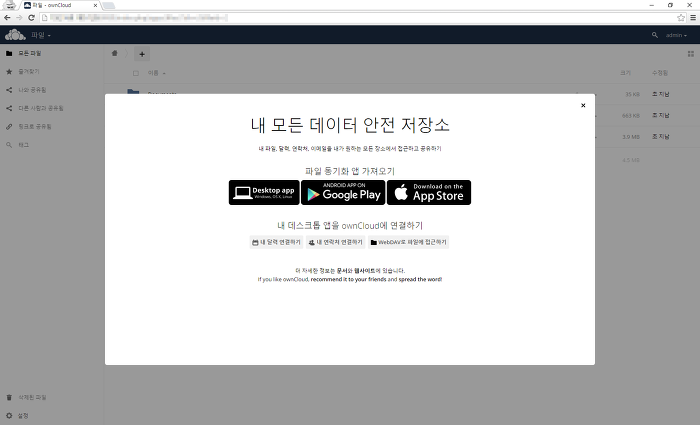The height and width of the screenshot is (425, 700).
Task: Select Favorites star item in sidebar
Action: click(52, 71)
